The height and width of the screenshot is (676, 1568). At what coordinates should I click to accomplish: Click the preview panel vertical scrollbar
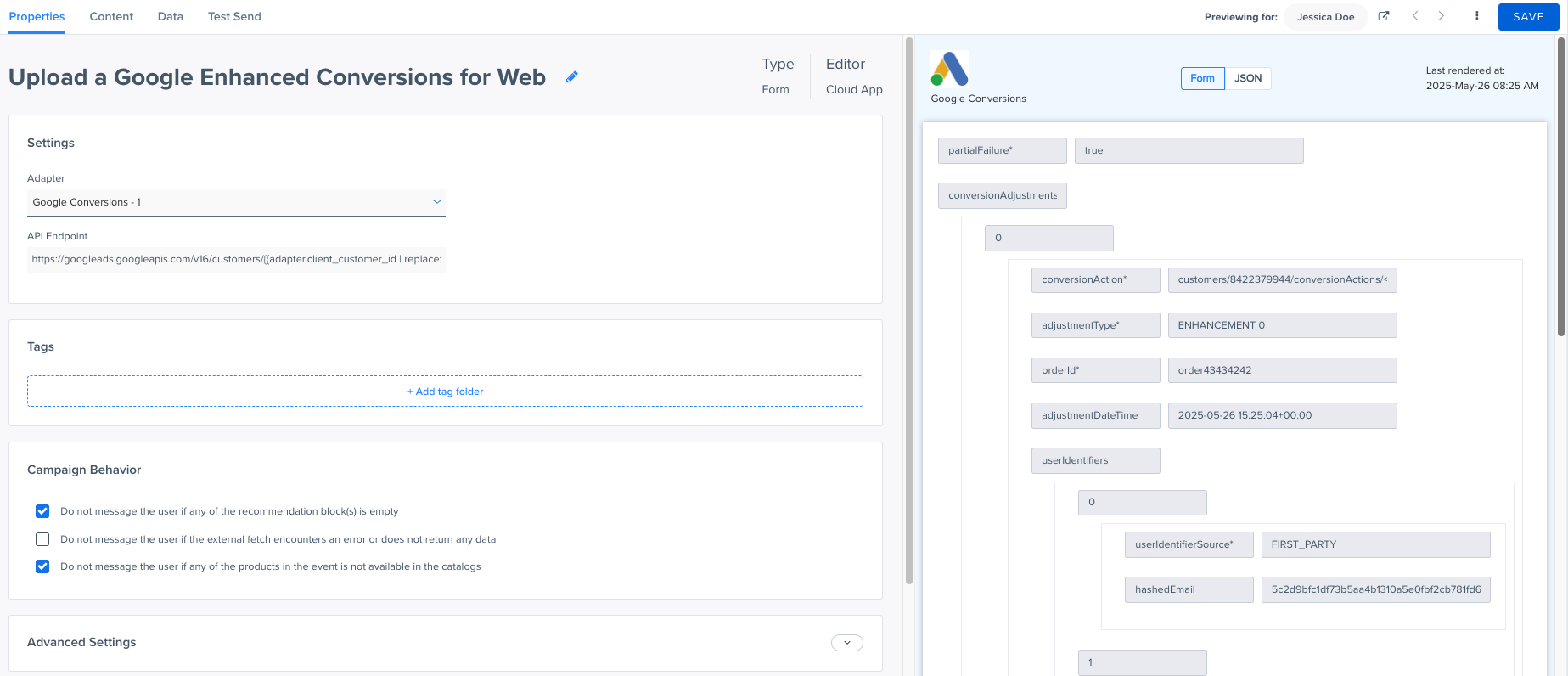click(x=1560, y=187)
